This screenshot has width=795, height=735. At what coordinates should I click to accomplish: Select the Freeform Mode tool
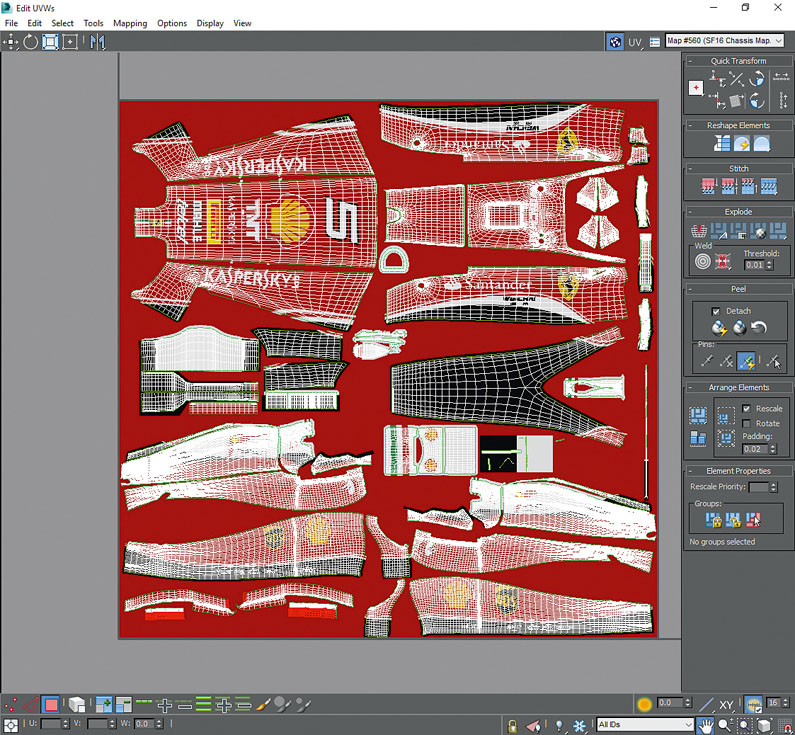pos(70,42)
